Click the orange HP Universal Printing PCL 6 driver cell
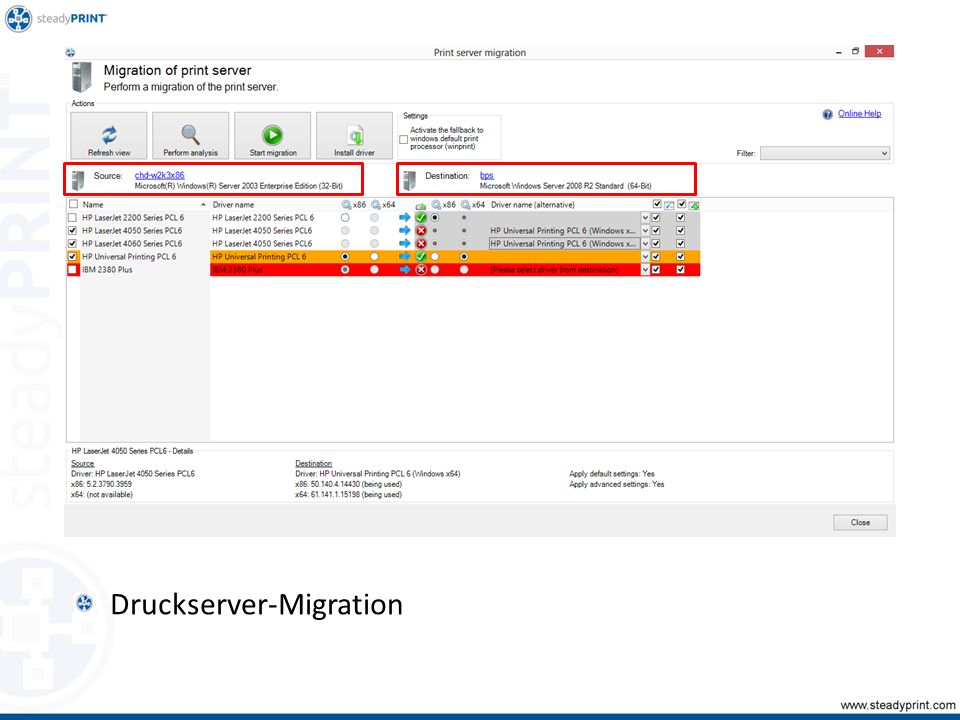960x720 pixels. (x=274, y=257)
